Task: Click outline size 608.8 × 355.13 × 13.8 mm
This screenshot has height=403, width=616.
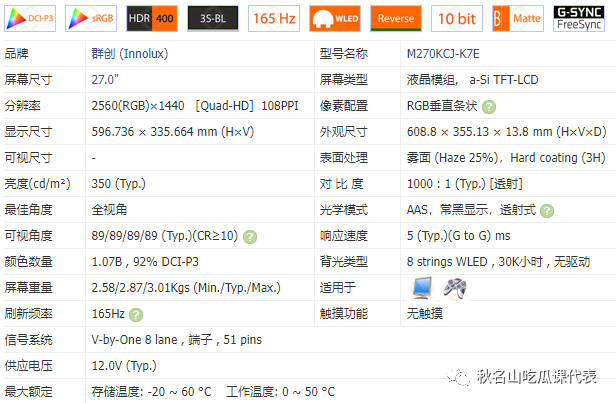Action: click(507, 132)
